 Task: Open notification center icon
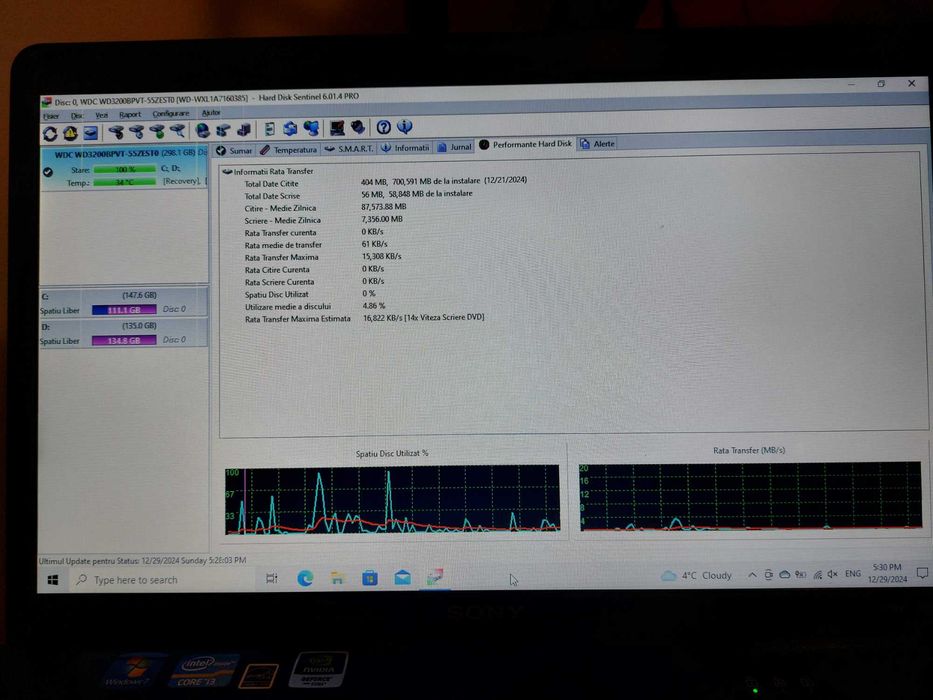pos(922,573)
